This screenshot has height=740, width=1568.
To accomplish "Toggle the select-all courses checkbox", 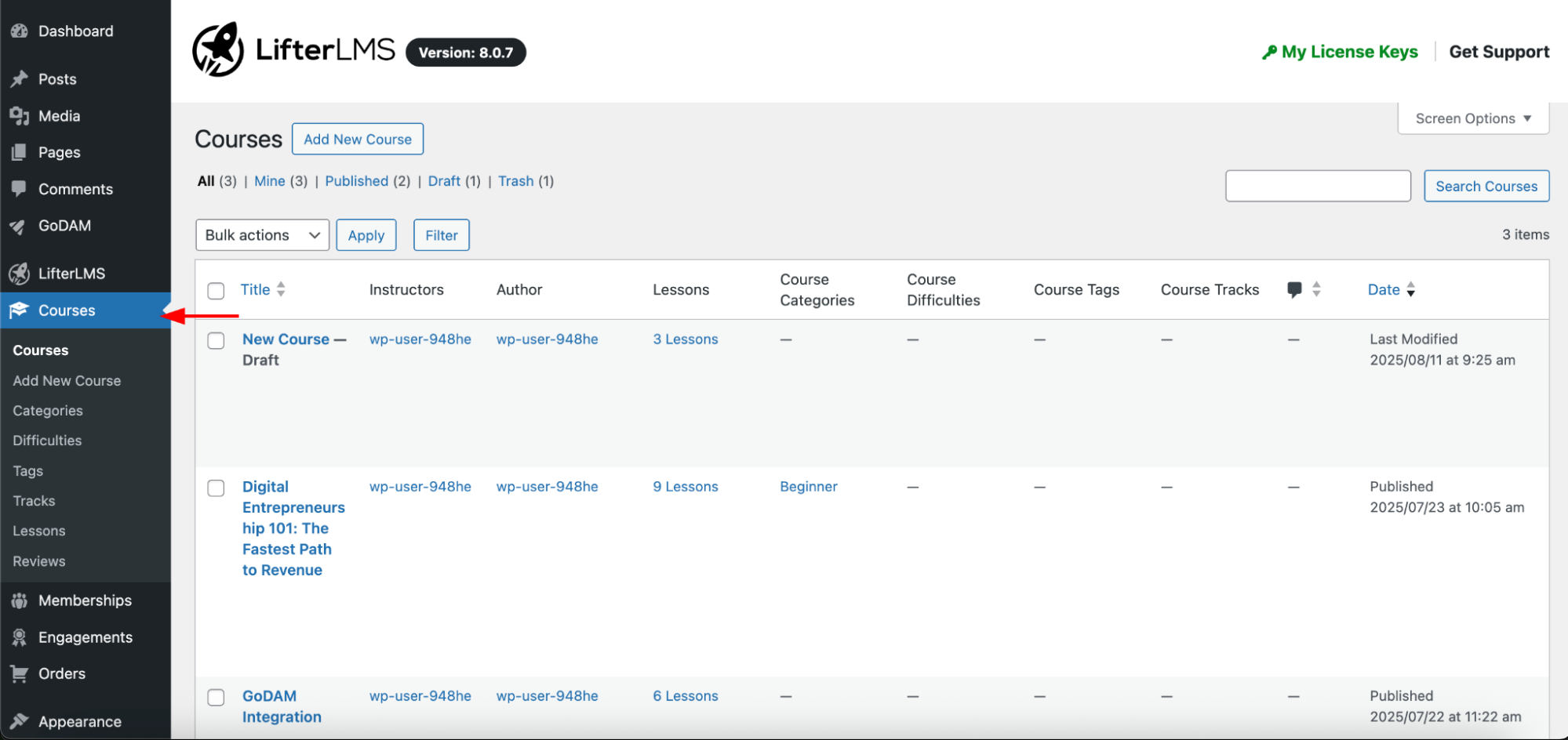I will (216, 291).
